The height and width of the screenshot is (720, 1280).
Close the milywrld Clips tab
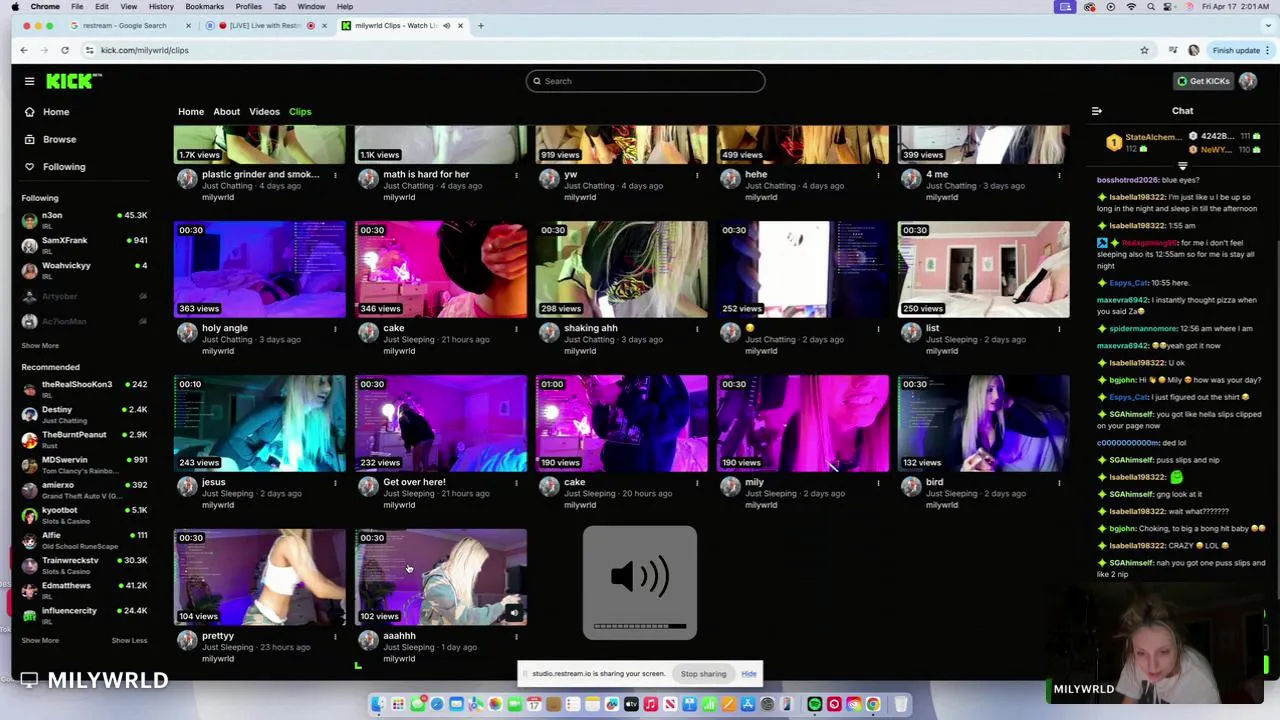point(460,26)
